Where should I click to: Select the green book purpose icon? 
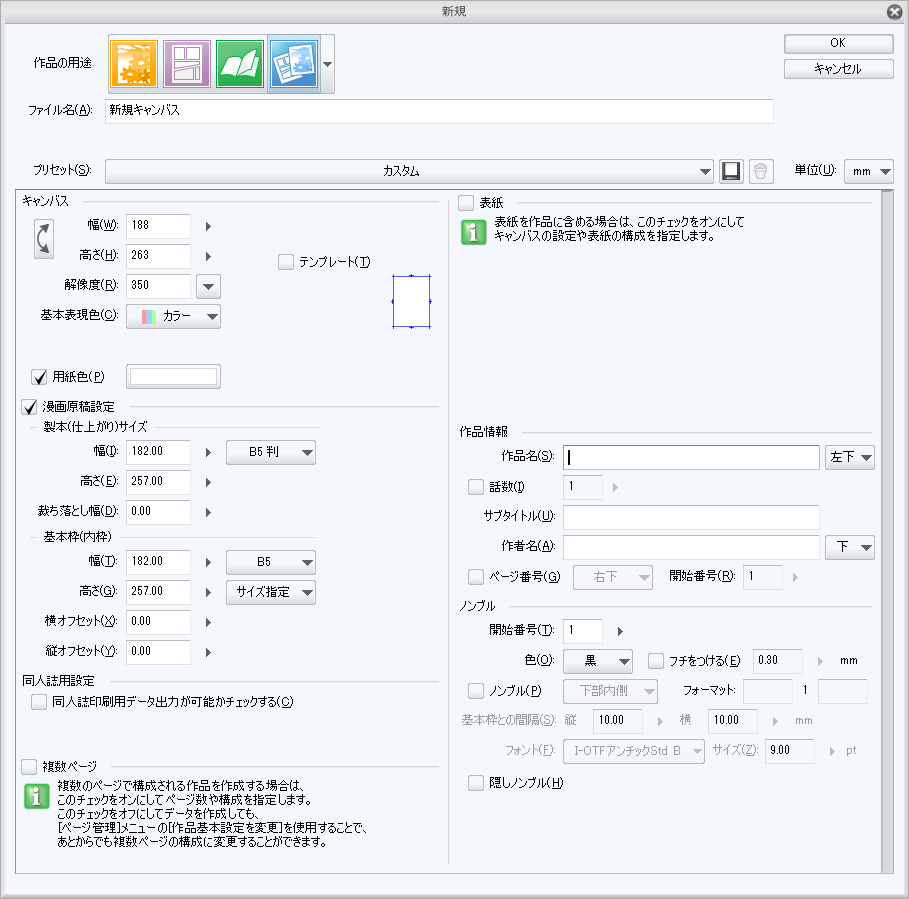pyautogui.click(x=239, y=64)
